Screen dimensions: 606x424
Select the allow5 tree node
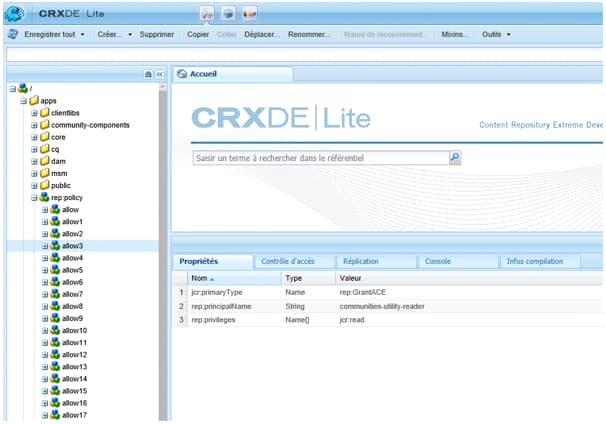pyautogui.click(x=72, y=270)
